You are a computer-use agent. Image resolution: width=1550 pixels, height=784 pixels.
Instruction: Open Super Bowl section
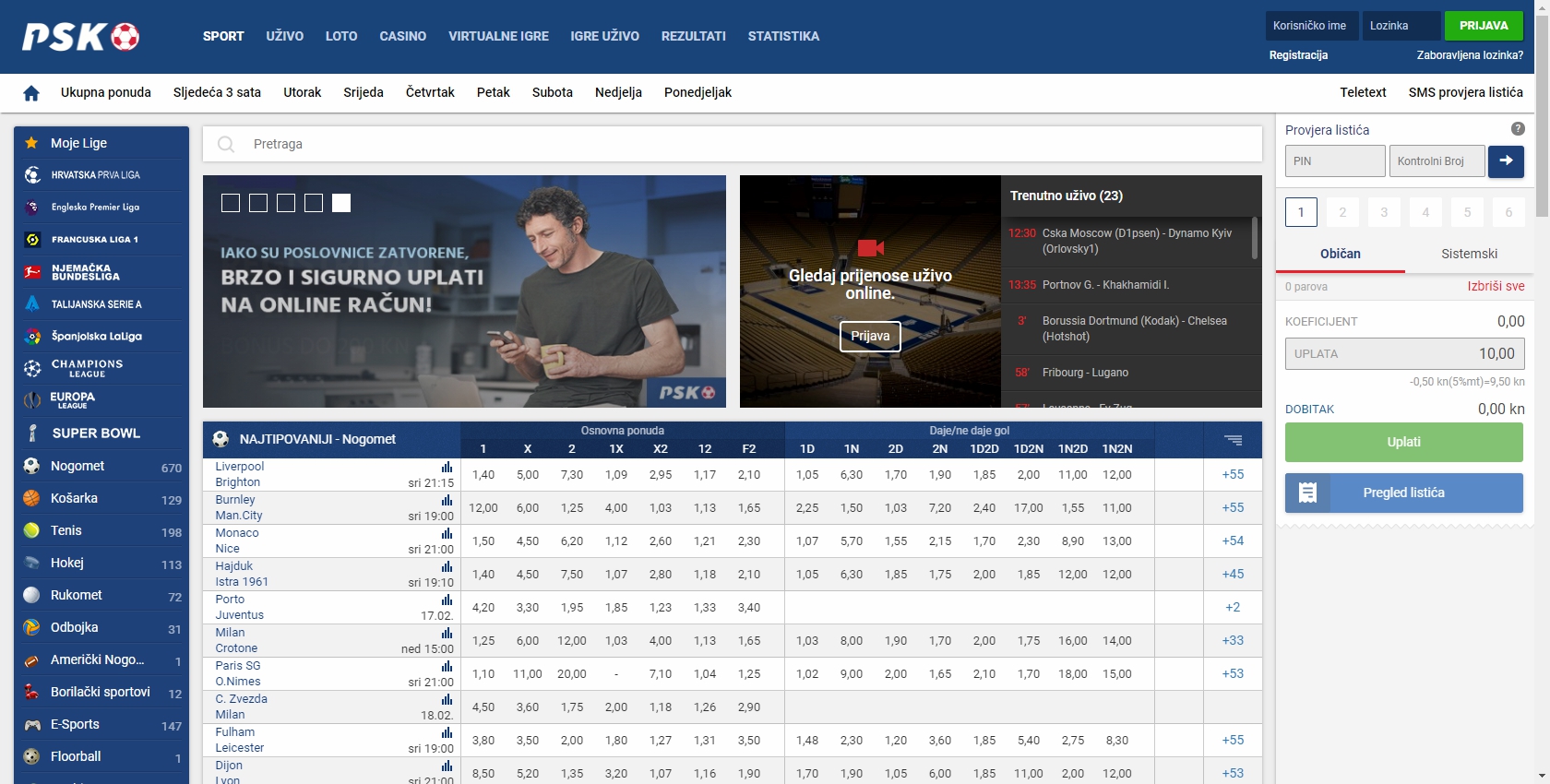tap(101, 433)
